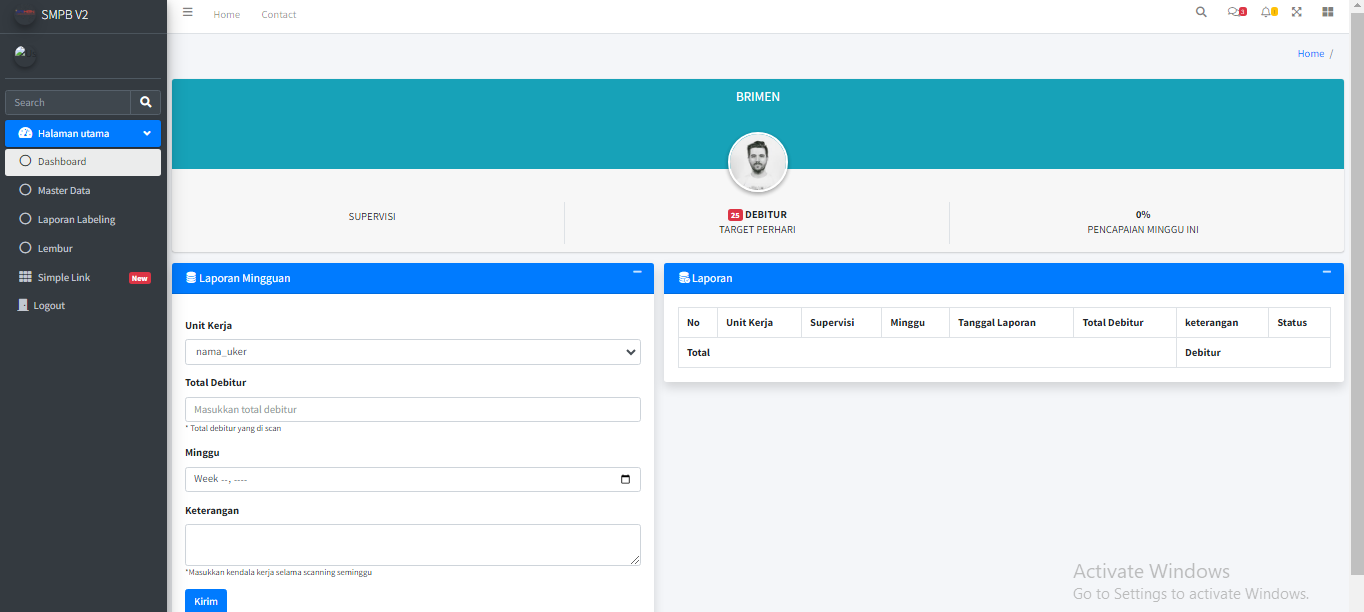The height and width of the screenshot is (612, 1364).
Task: Click the BRIMEN profile avatar picture
Action: coord(757,162)
